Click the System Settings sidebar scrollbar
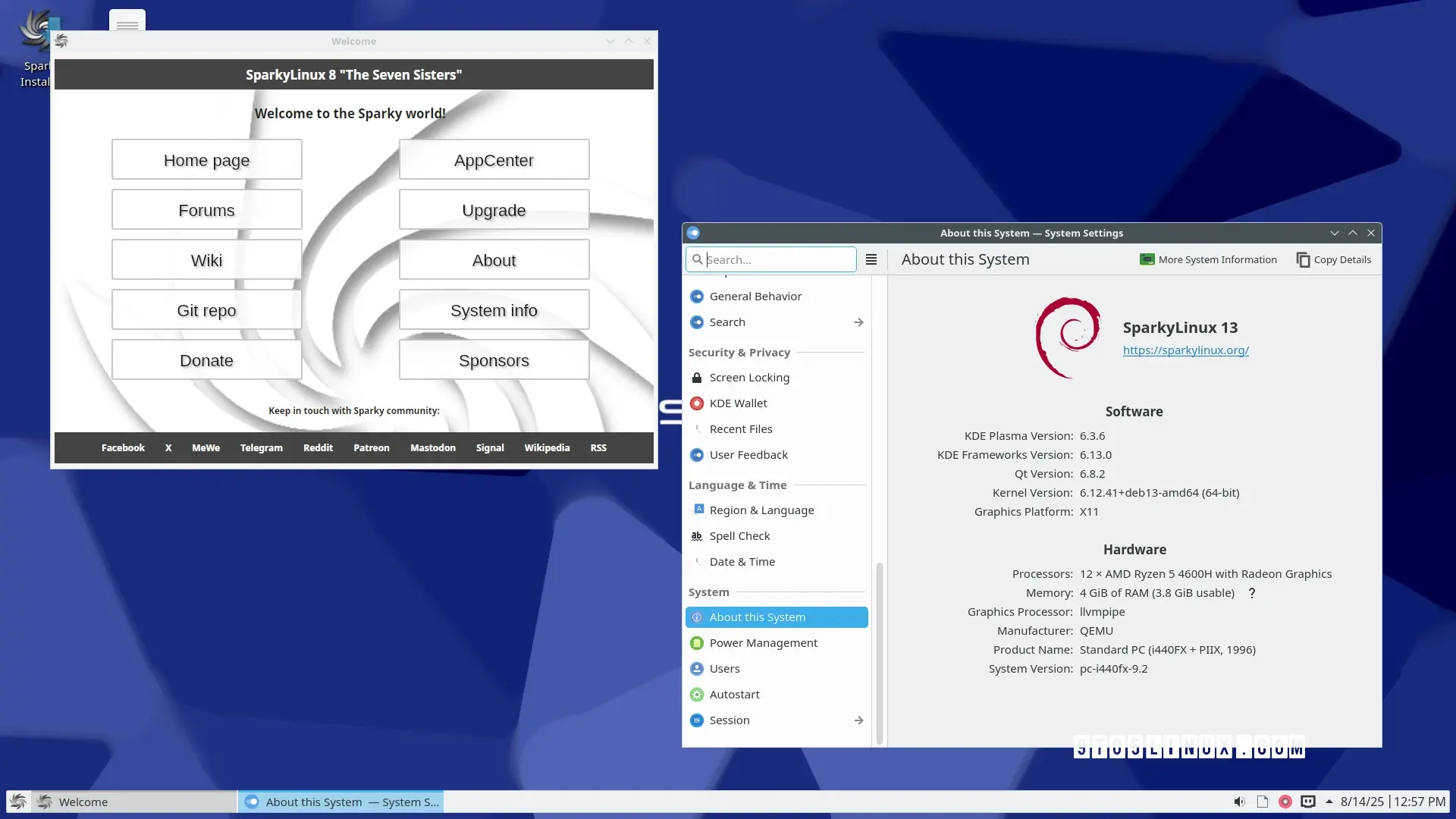1456x819 pixels. (x=880, y=652)
